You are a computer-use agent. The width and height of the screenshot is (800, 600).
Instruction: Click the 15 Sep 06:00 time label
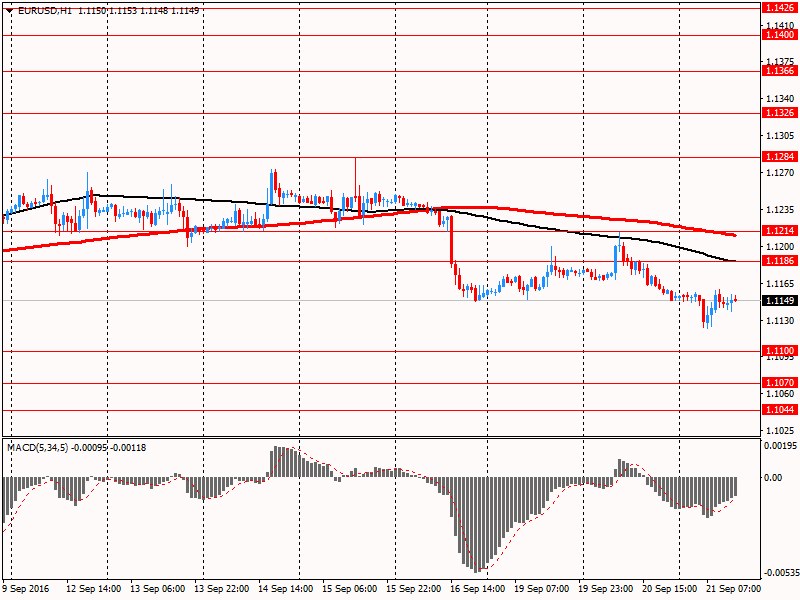(x=350, y=589)
